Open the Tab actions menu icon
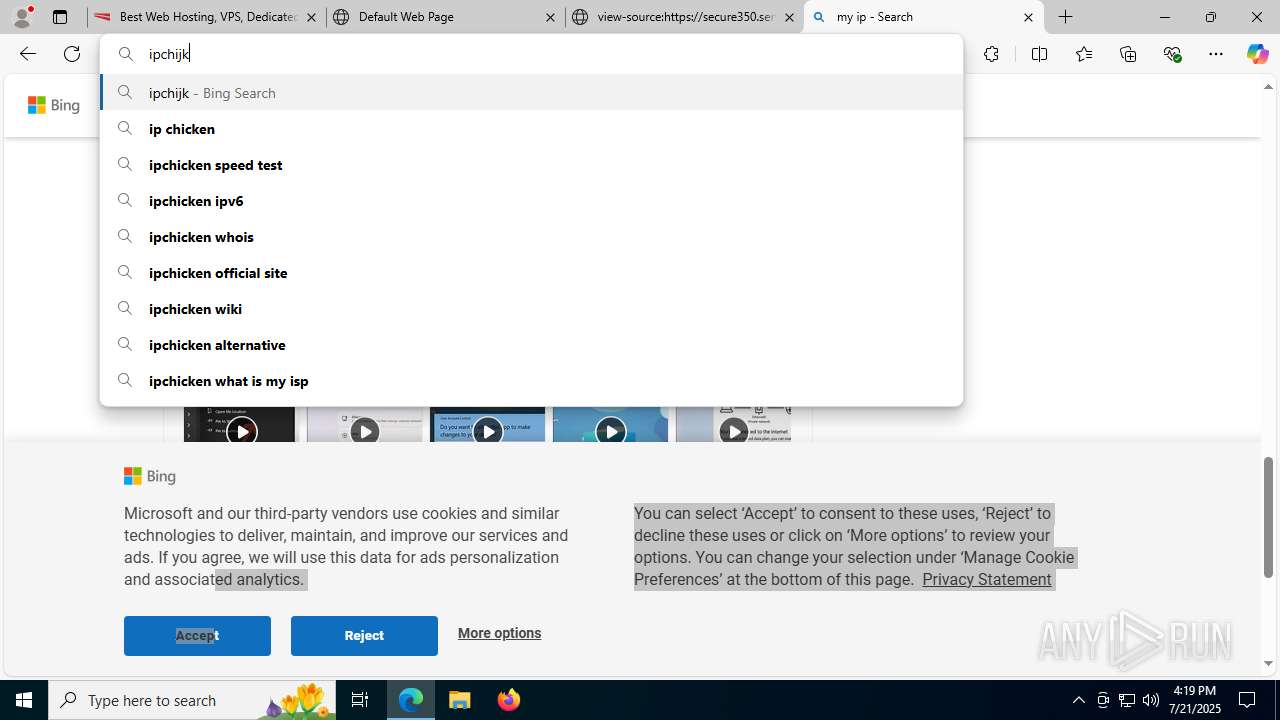This screenshot has height=720, width=1280. (x=60, y=17)
